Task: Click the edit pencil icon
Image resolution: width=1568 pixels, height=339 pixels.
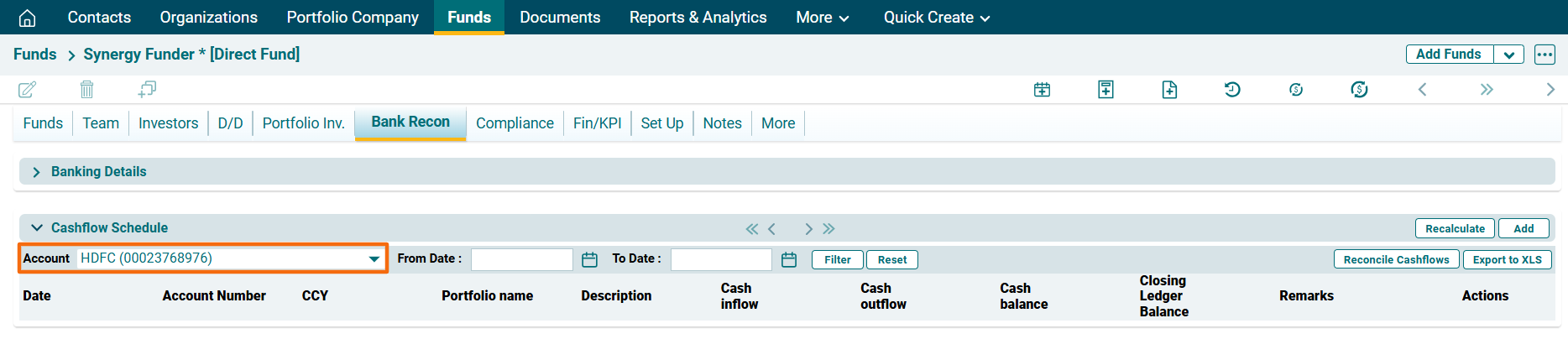Action: 27,89
